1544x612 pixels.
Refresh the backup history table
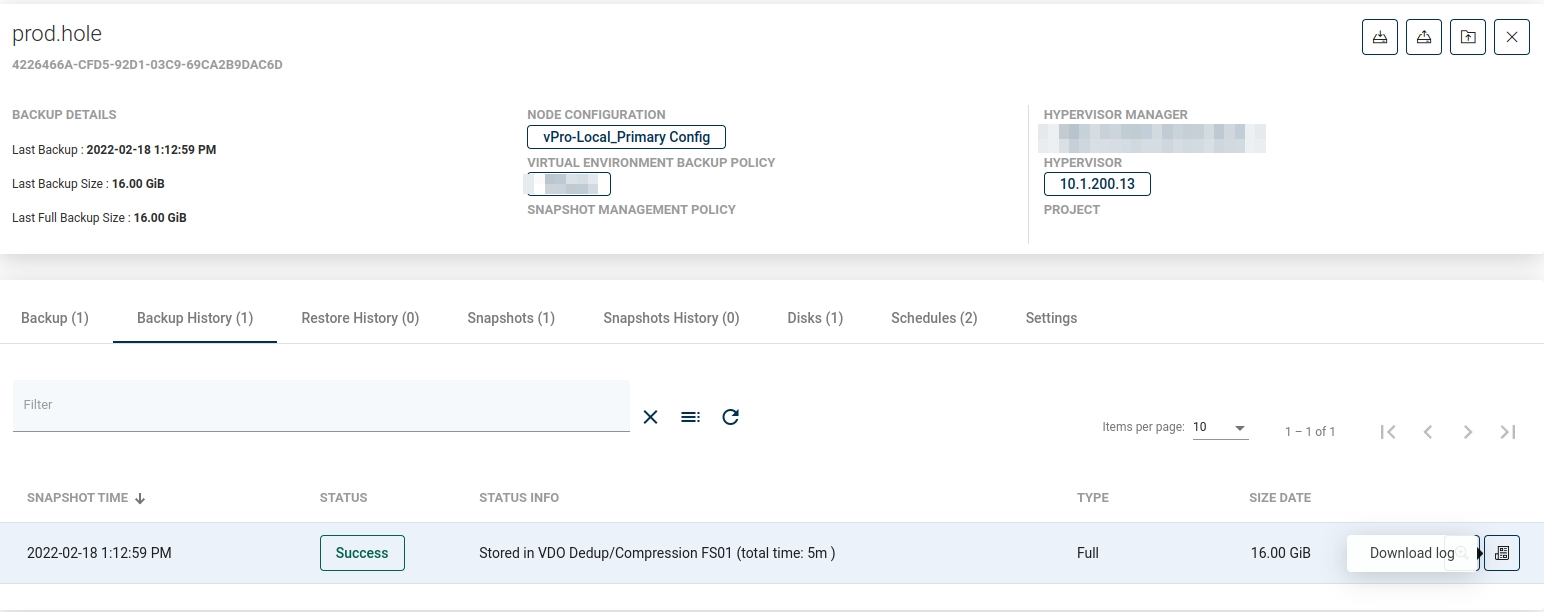coord(730,417)
